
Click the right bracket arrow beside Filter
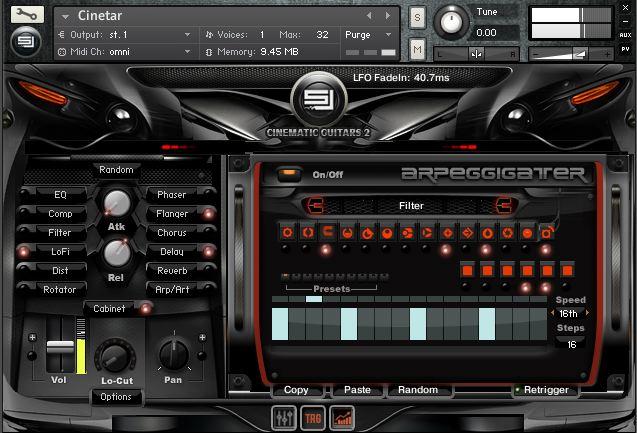point(504,205)
